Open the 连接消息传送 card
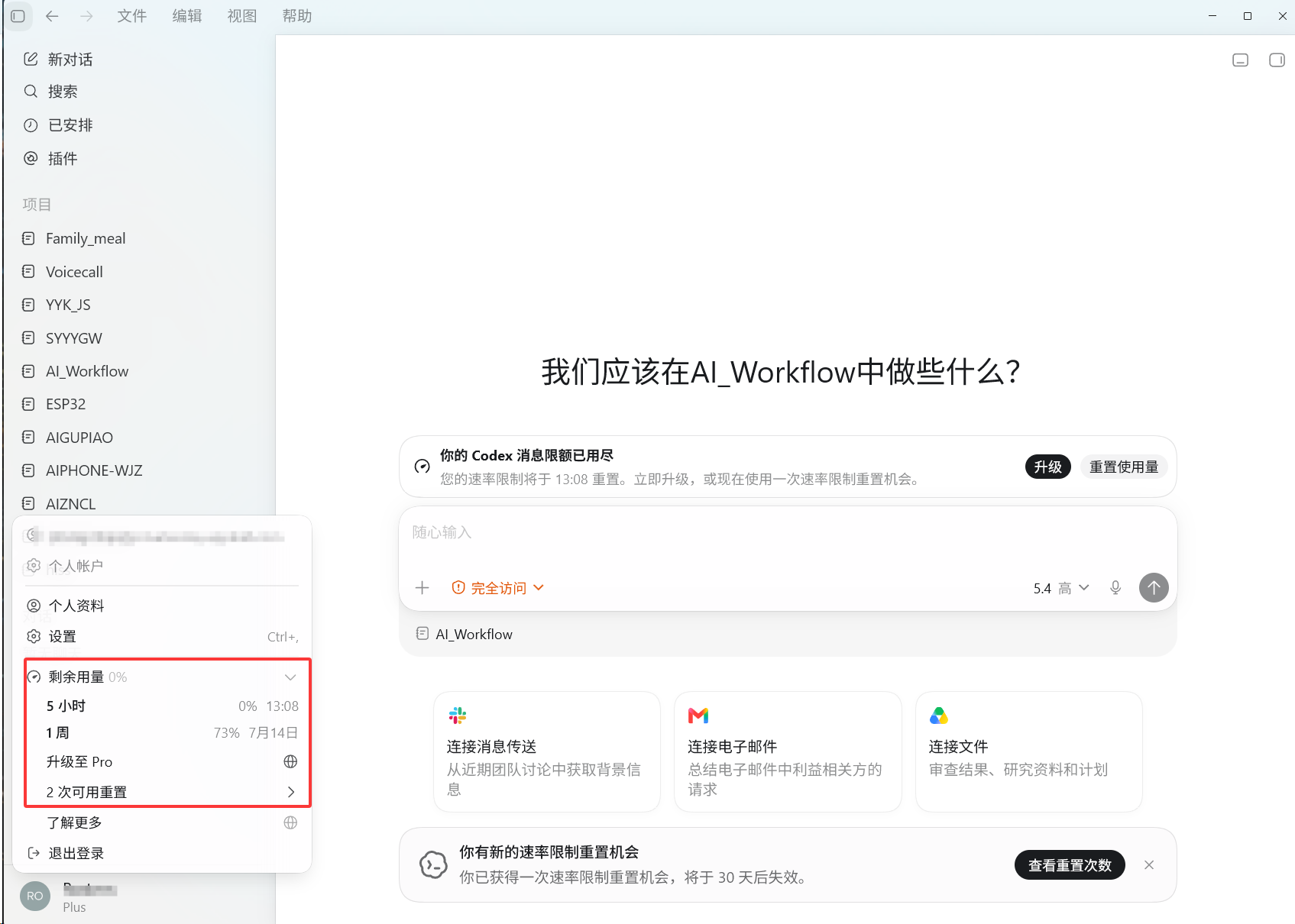Image resolution: width=1295 pixels, height=924 pixels. coord(547,752)
